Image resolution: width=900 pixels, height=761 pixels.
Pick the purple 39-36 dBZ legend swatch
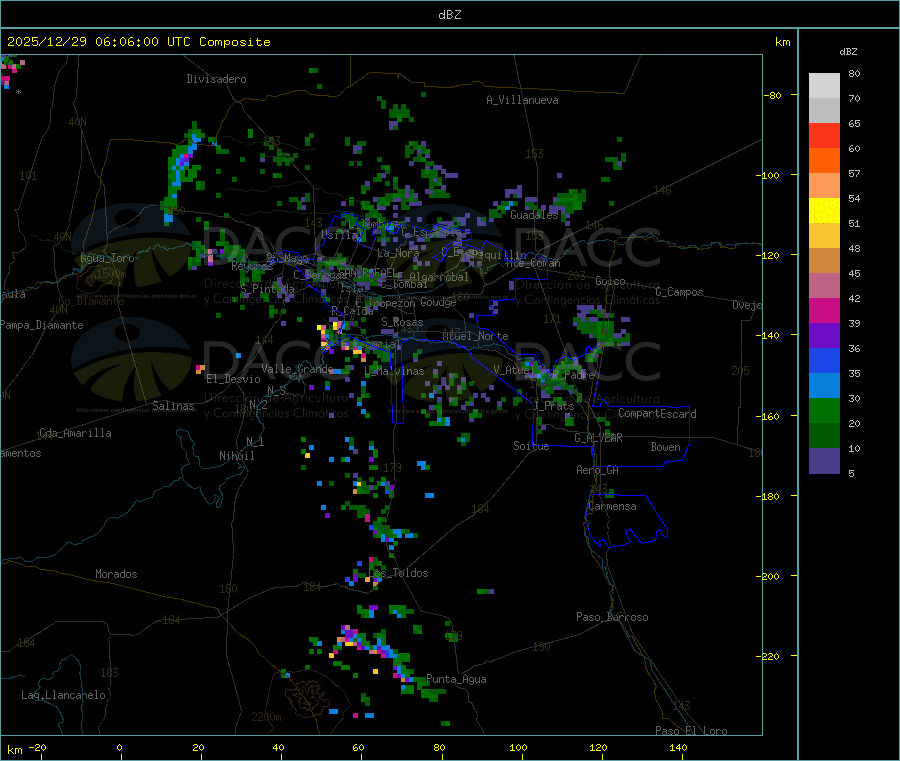pyautogui.click(x=824, y=336)
